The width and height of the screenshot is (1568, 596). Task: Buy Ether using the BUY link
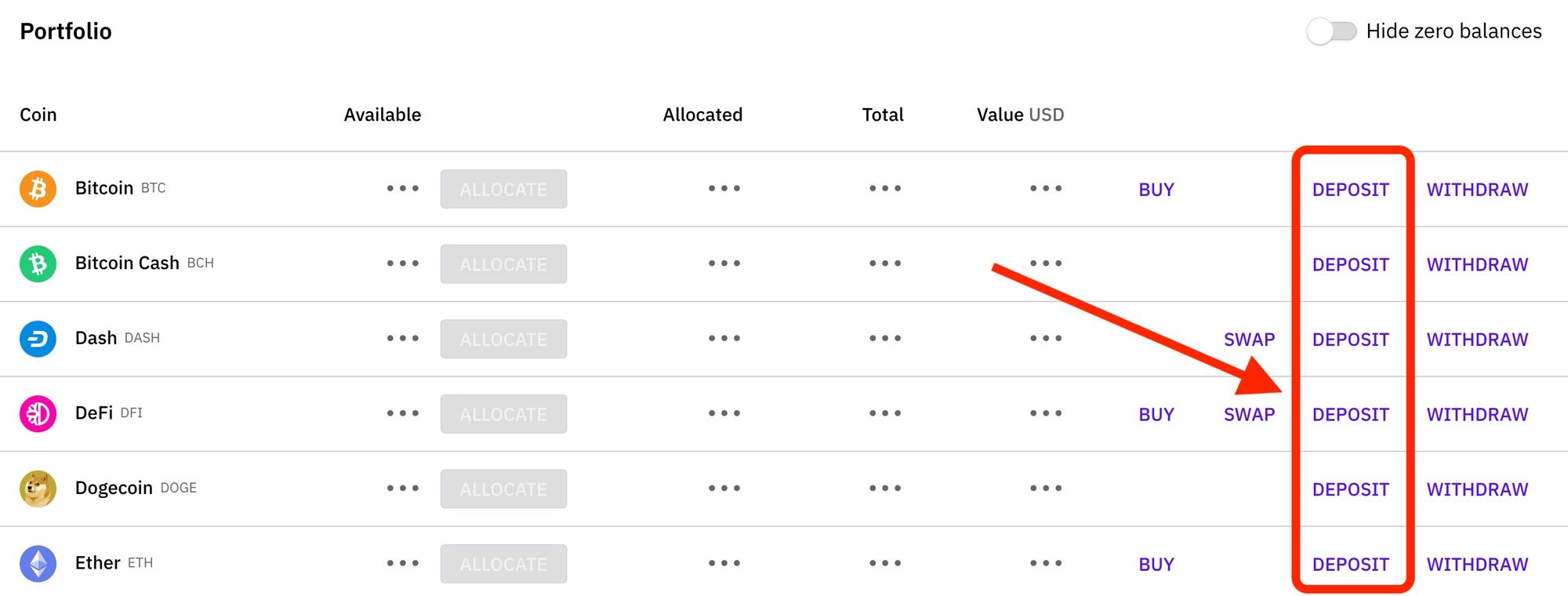(1156, 565)
